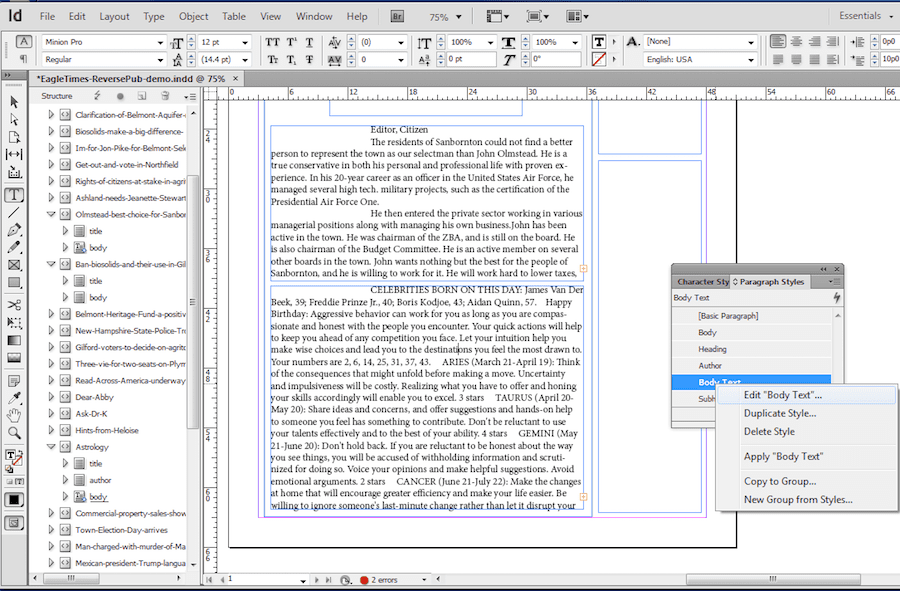The height and width of the screenshot is (591, 900).
Task: Pick the Note tool
Action: (x=14, y=381)
